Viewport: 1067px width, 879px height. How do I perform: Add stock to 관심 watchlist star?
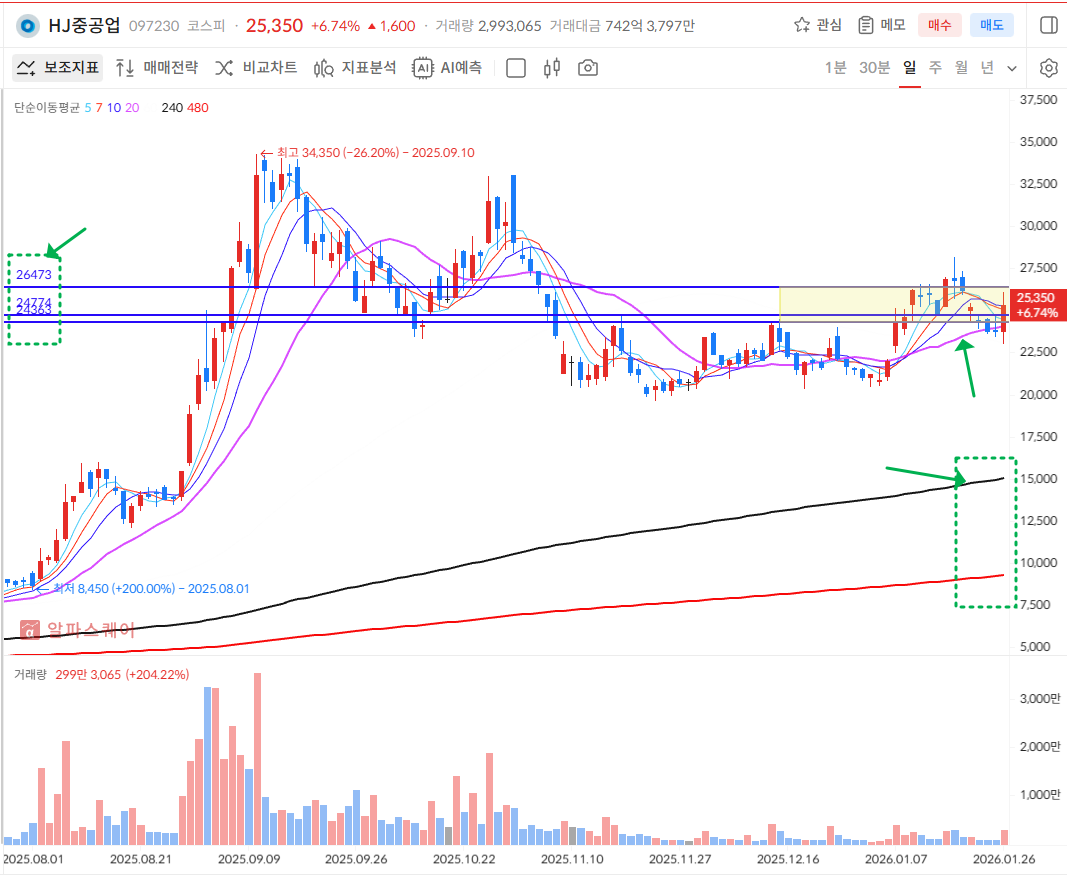click(x=817, y=25)
